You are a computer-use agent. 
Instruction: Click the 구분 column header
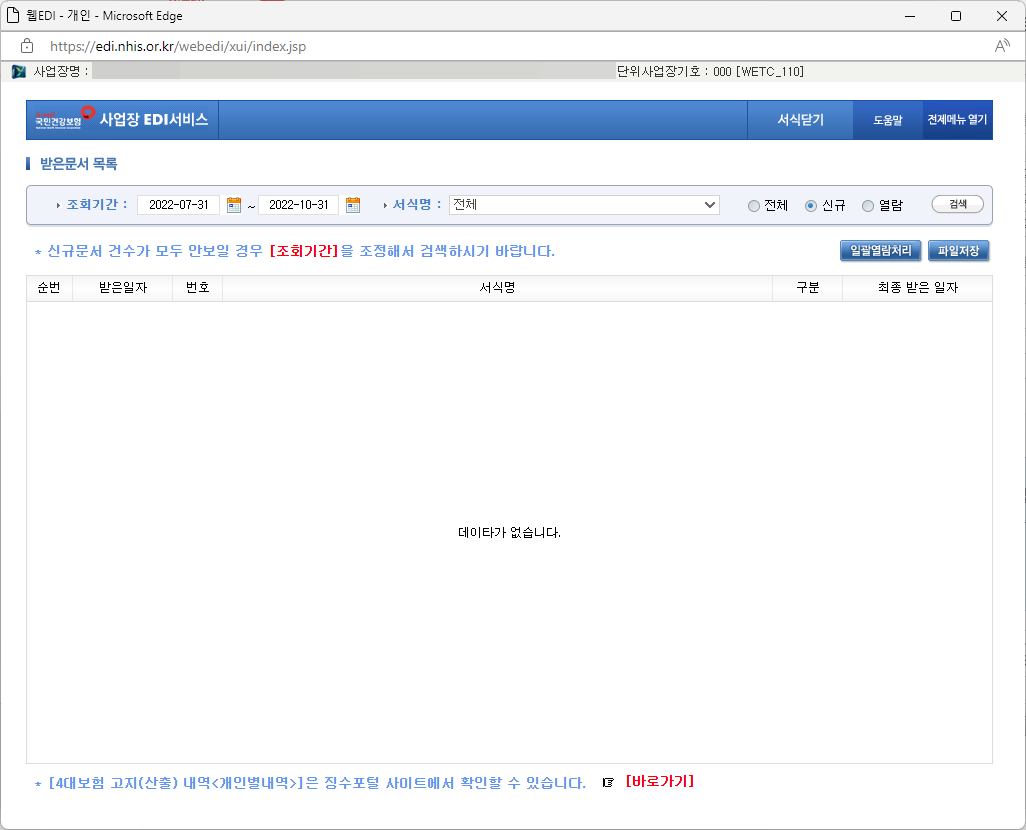pos(807,288)
